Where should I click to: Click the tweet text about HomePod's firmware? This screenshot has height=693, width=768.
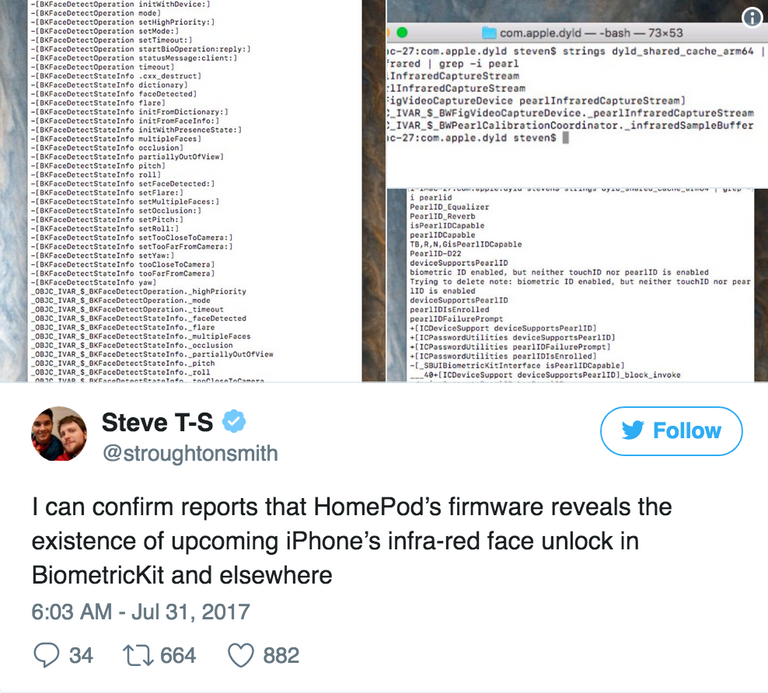(352, 541)
